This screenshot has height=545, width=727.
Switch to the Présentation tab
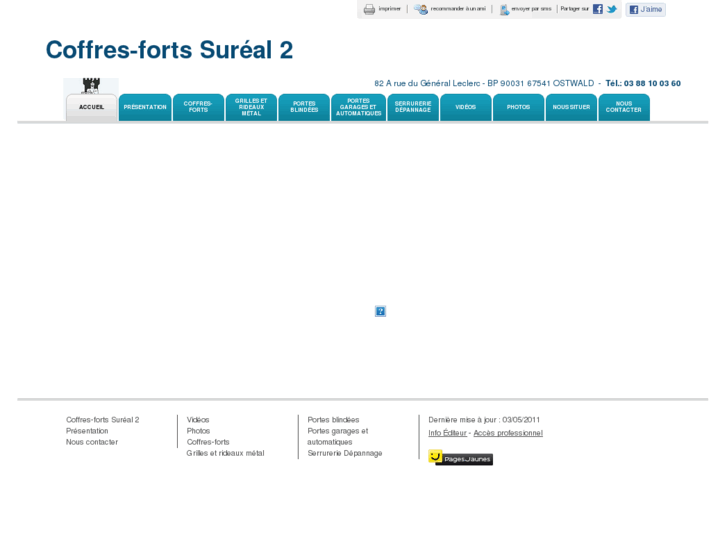(145, 108)
